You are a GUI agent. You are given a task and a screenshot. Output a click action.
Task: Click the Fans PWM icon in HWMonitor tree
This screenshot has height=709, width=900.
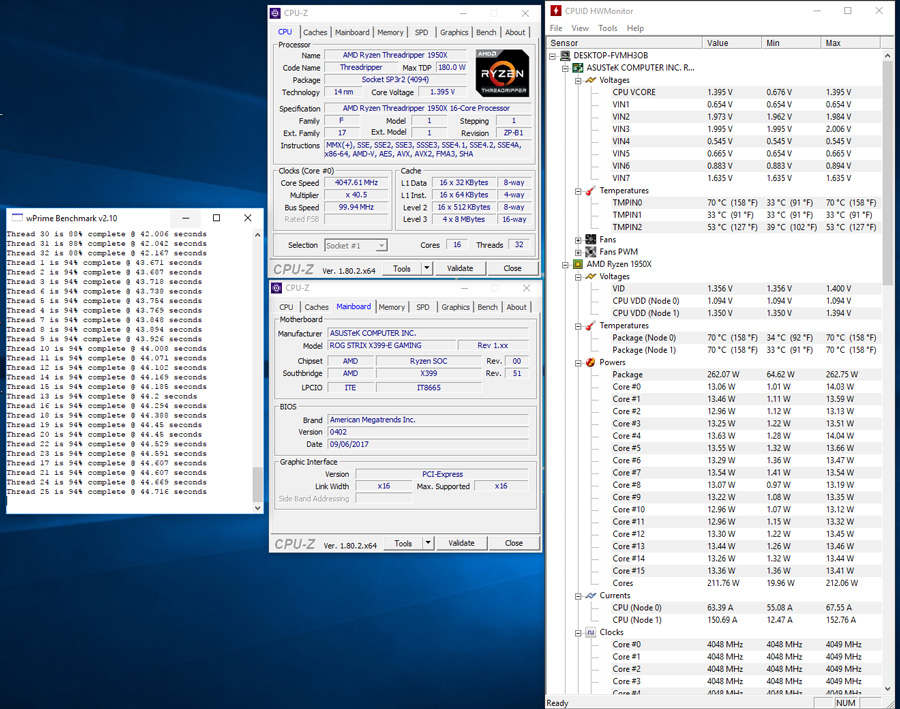[591, 251]
